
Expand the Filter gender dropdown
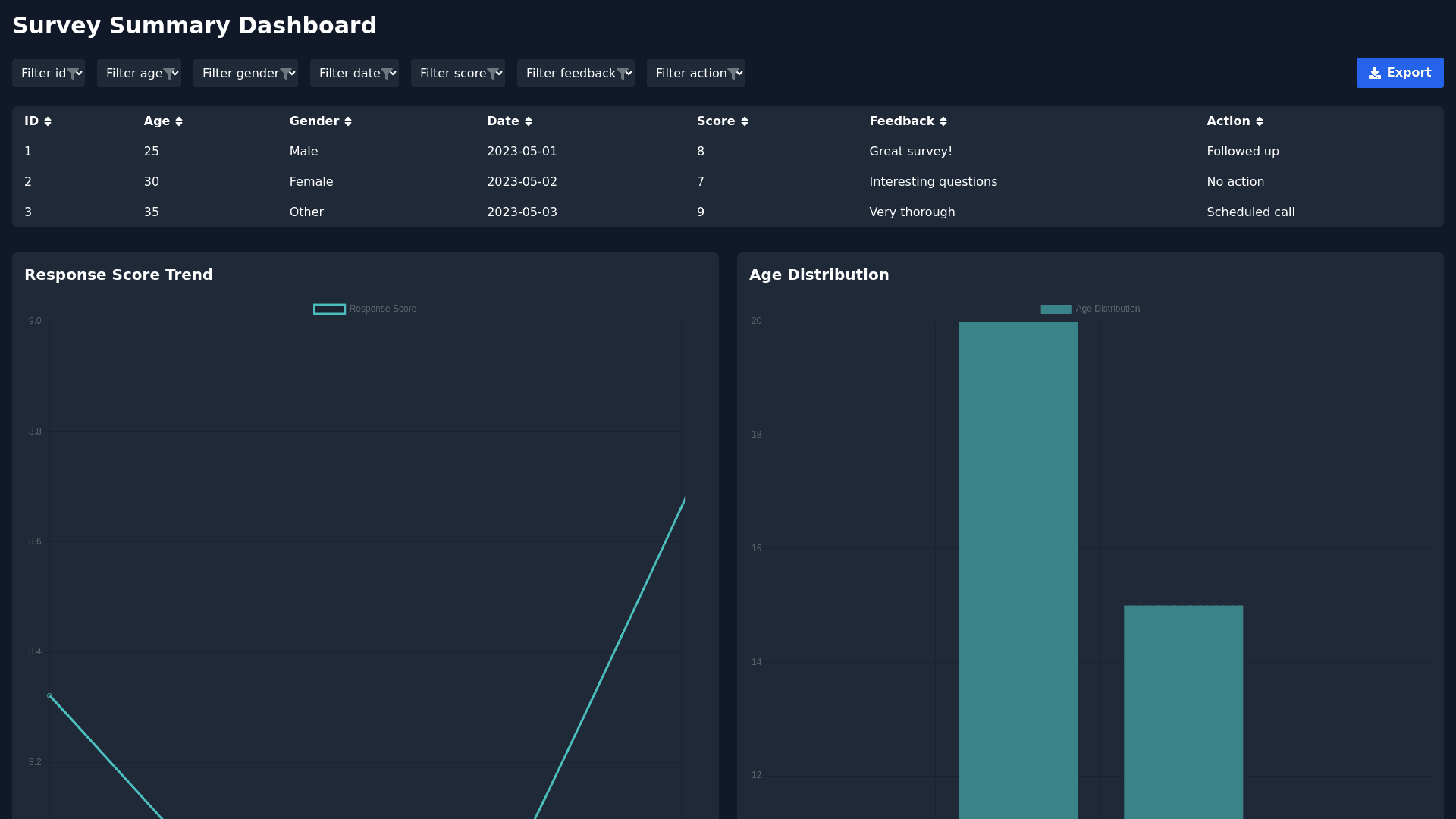(245, 73)
